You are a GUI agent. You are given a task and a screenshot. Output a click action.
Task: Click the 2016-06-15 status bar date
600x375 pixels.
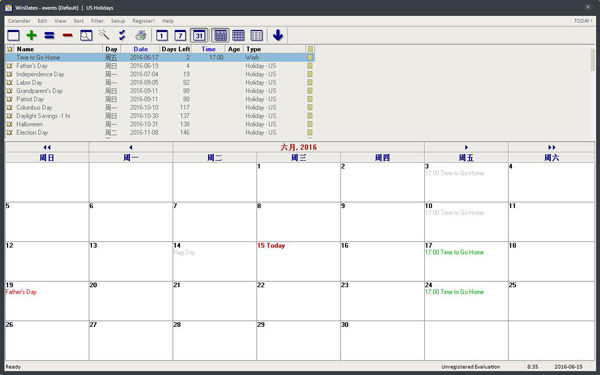pyautogui.click(x=568, y=367)
